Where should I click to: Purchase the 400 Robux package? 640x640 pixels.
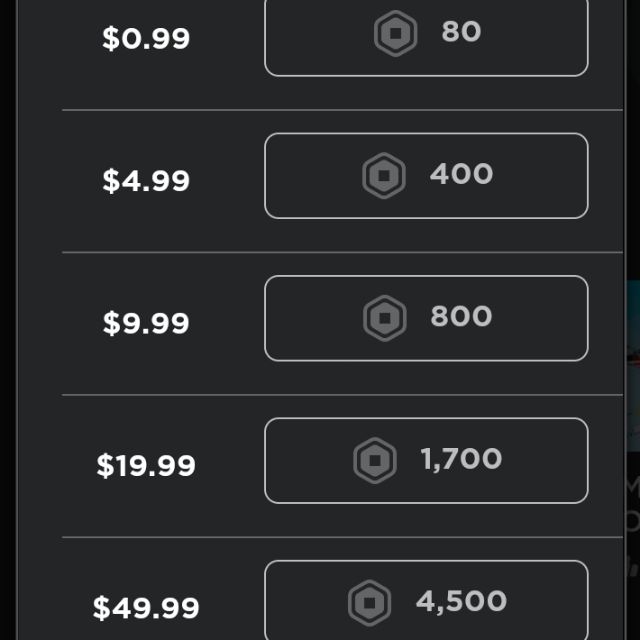[x=426, y=176]
